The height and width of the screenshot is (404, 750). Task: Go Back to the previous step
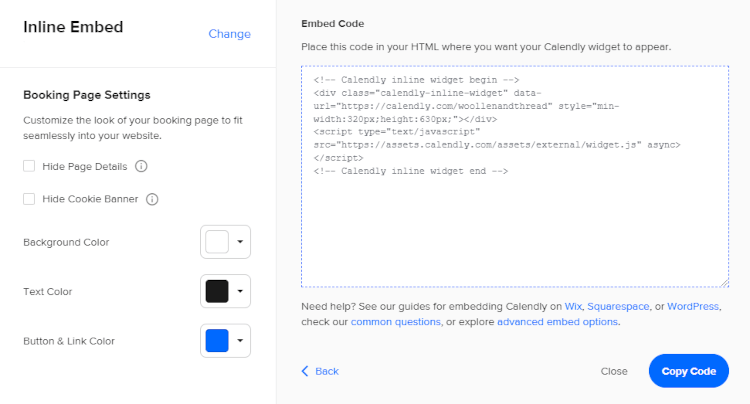pyautogui.click(x=320, y=371)
